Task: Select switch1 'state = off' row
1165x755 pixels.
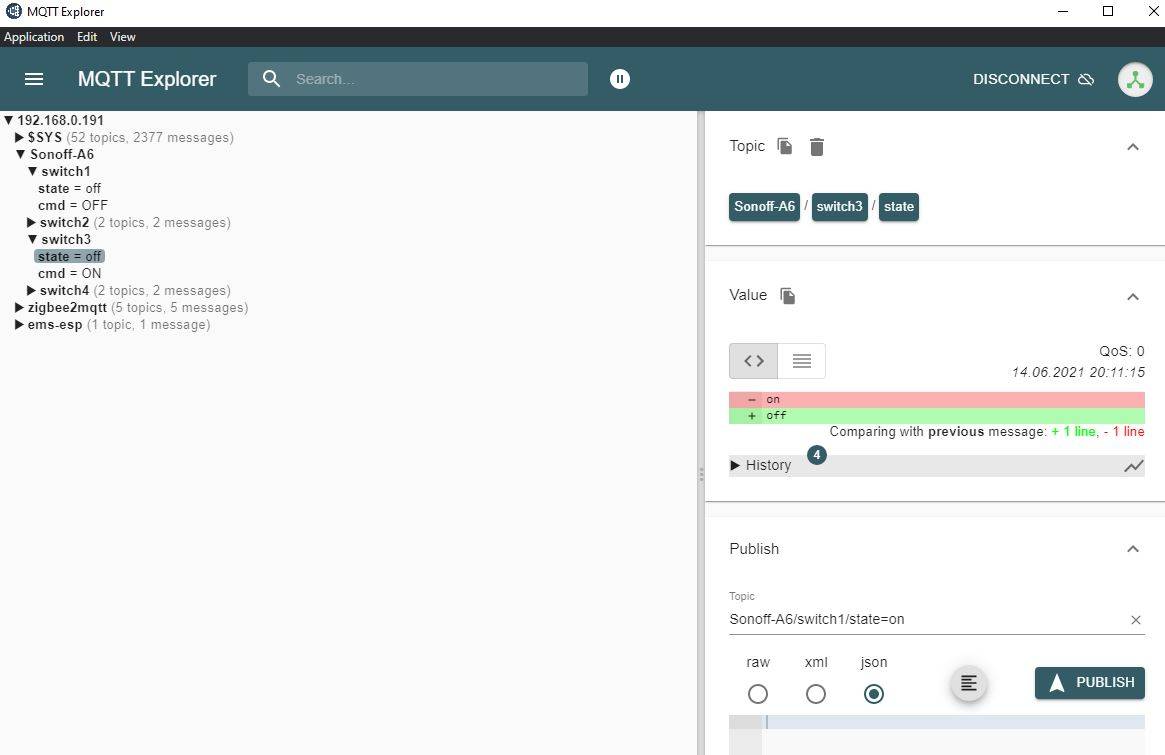Action: [x=69, y=189]
